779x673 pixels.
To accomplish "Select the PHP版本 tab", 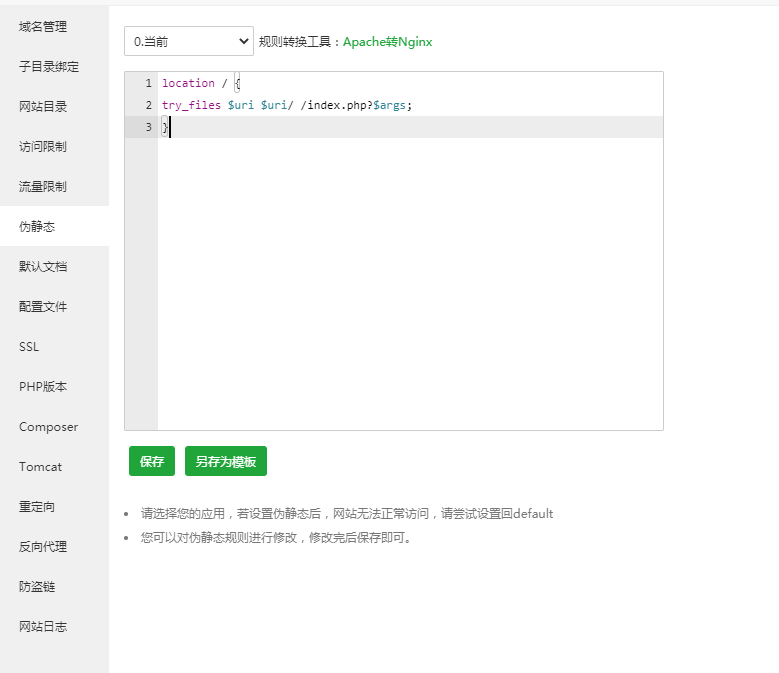I will (x=43, y=386).
